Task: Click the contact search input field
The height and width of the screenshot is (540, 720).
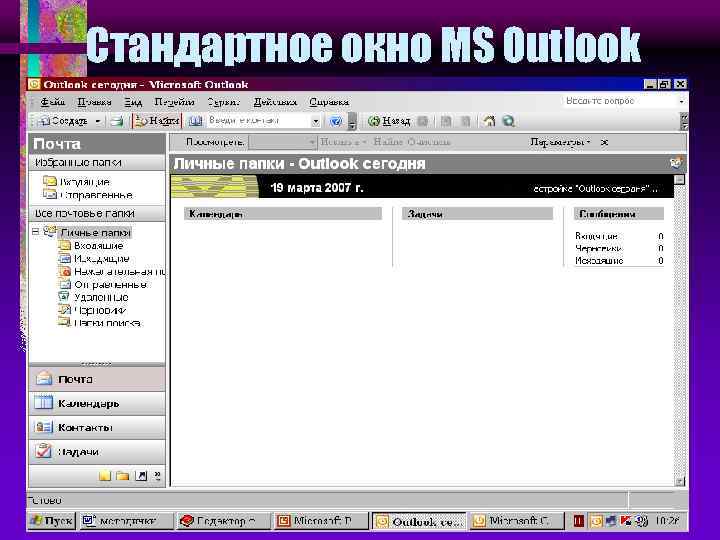Action: pyautogui.click(x=259, y=121)
